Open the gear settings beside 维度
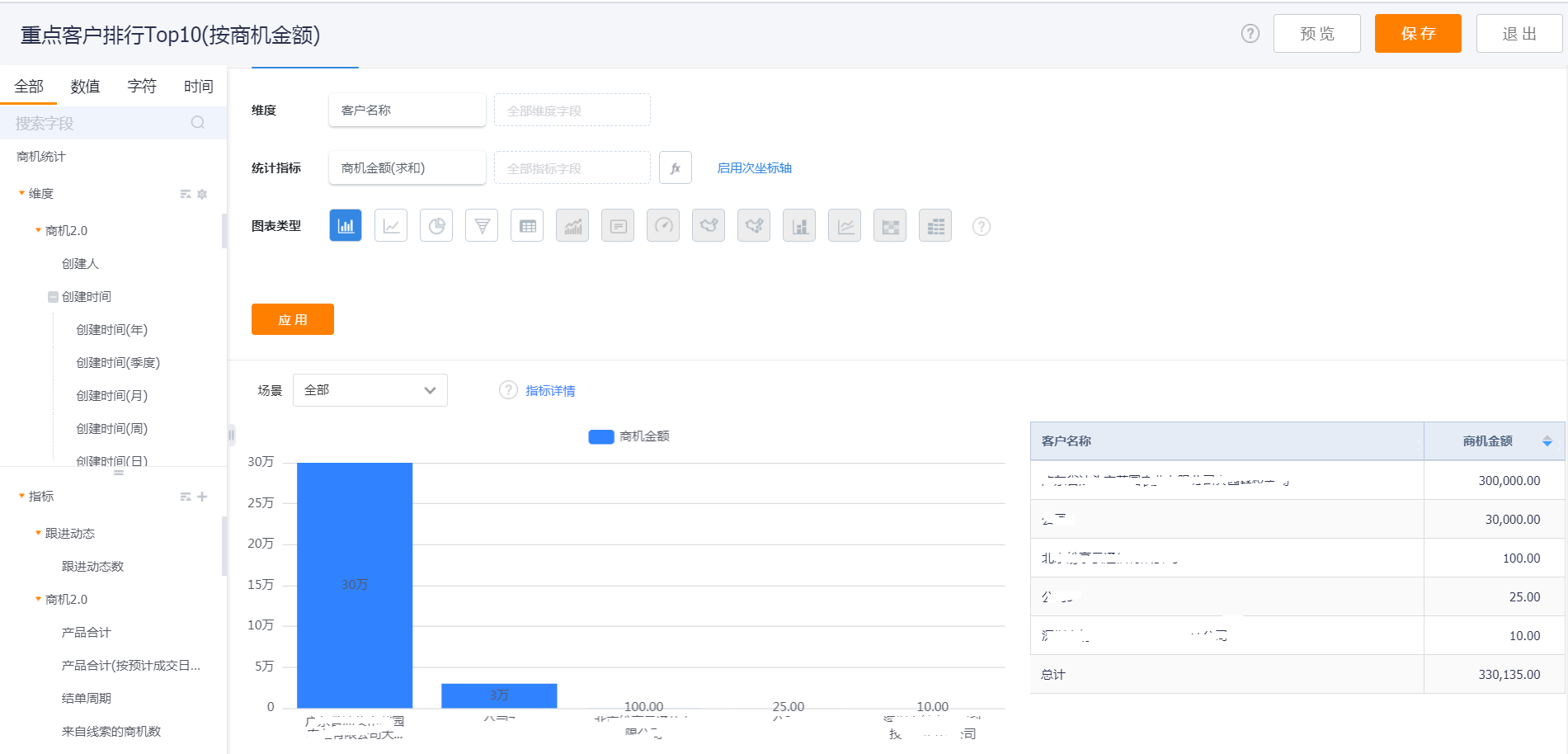The height and width of the screenshot is (754, 1568). click(202, 194)
